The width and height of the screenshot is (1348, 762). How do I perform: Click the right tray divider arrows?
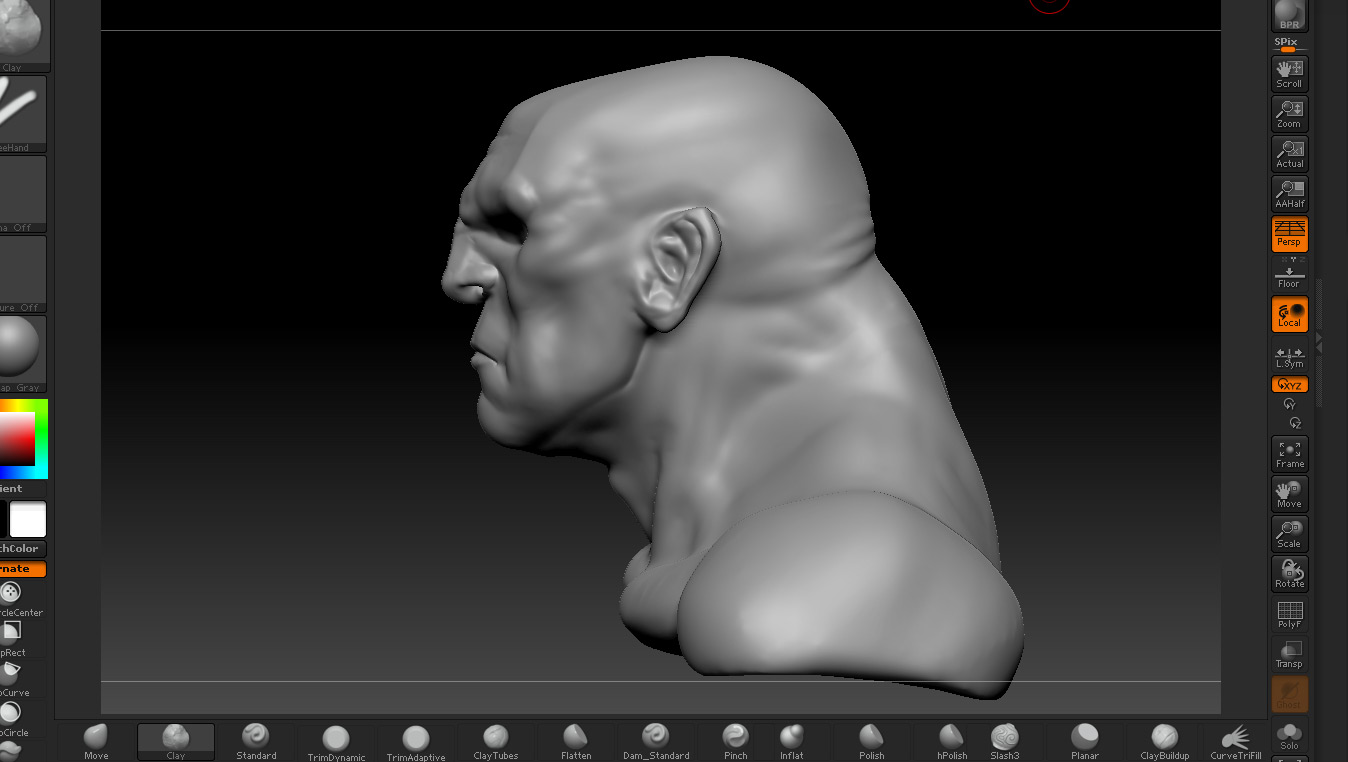(x=1319, y=343)
